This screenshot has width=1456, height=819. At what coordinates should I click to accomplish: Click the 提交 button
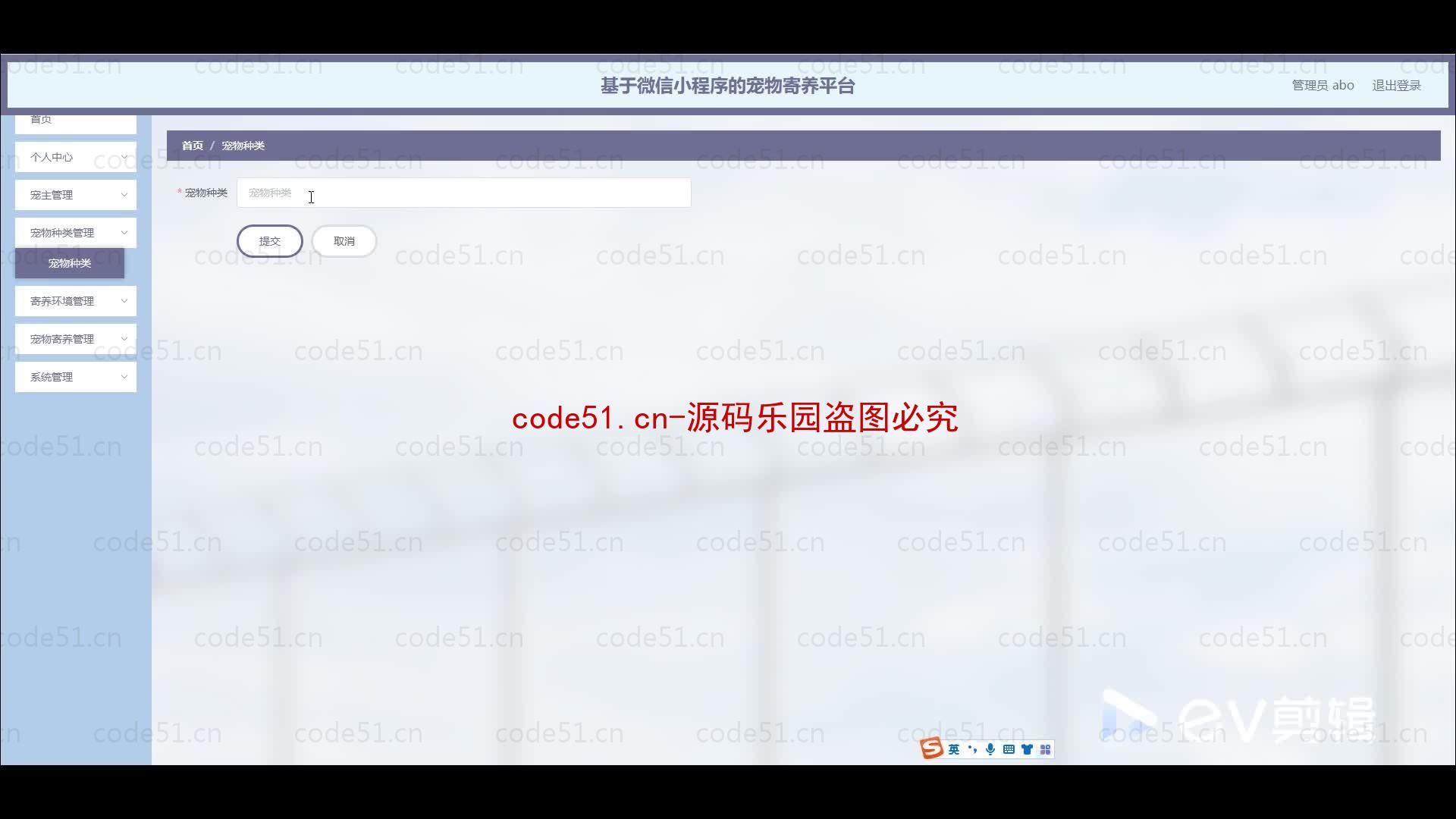click(269, 241)
